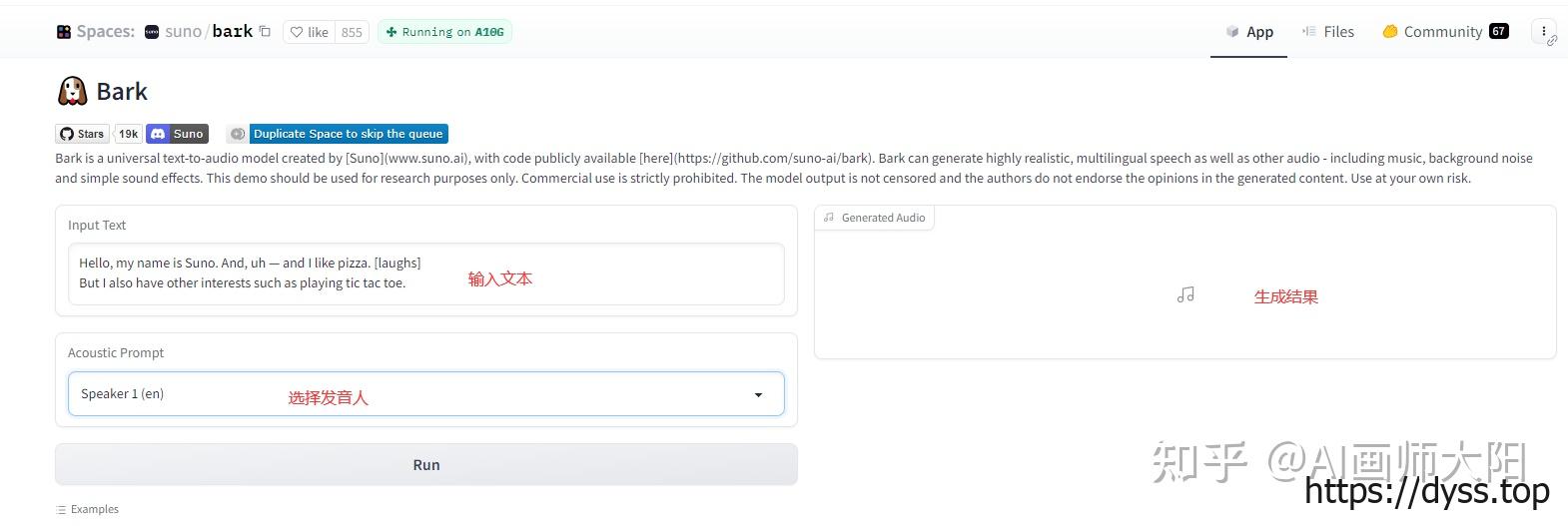Switch to the App tab
The image size is (1568, 526).
1248,32
